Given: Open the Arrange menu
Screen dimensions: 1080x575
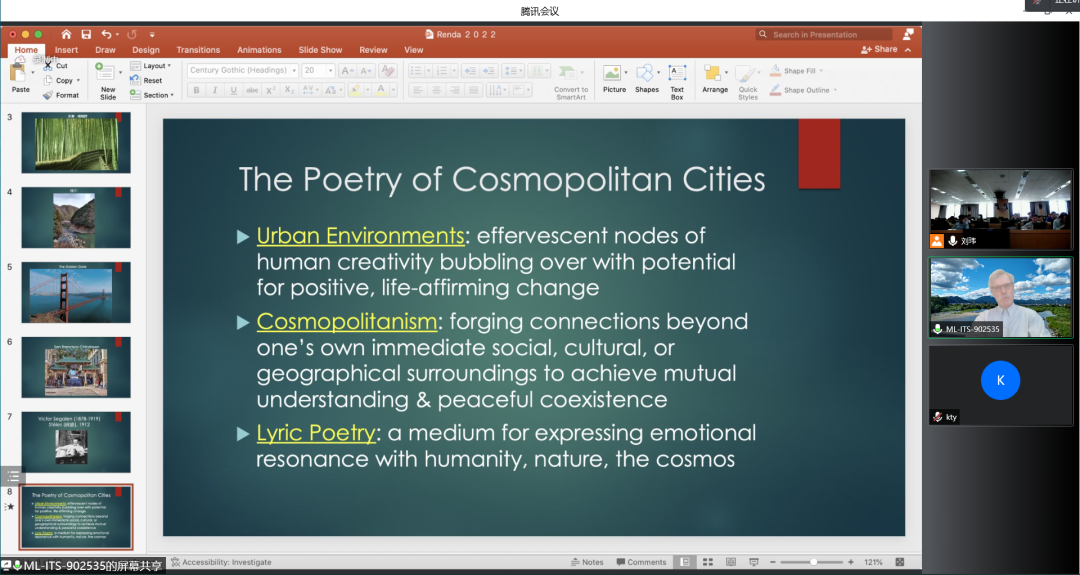Looking at the screenshot, I should point(715,79).
